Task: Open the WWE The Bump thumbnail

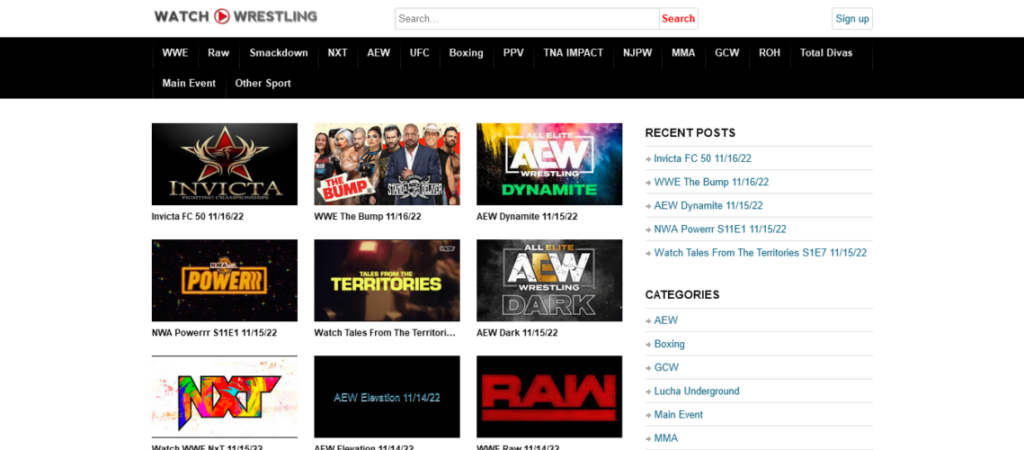Action: tap(387, 164)
